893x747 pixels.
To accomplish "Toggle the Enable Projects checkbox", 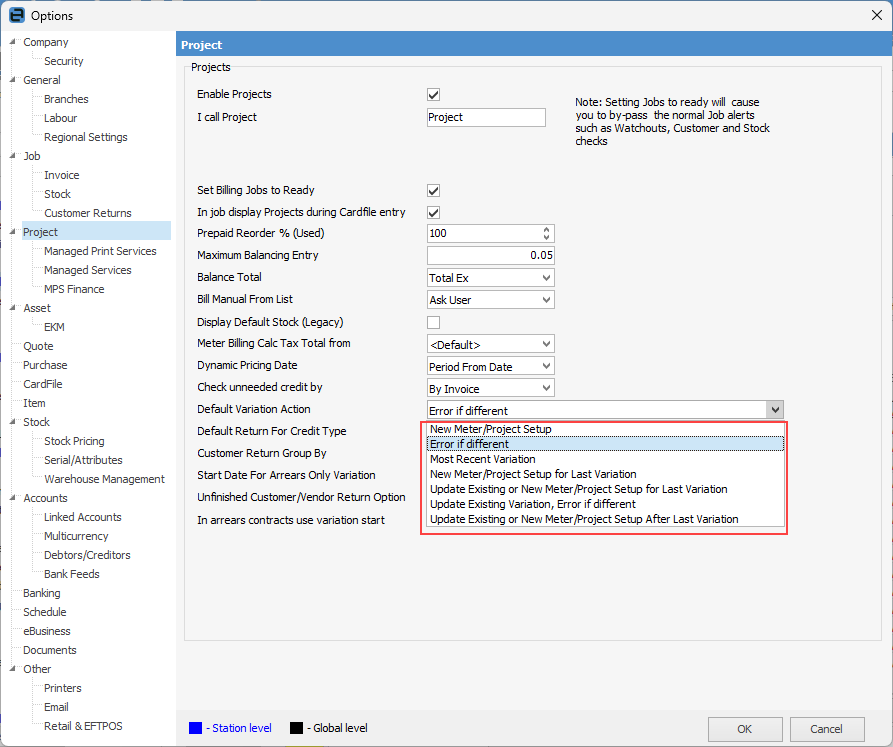I will tap(434, 95).
